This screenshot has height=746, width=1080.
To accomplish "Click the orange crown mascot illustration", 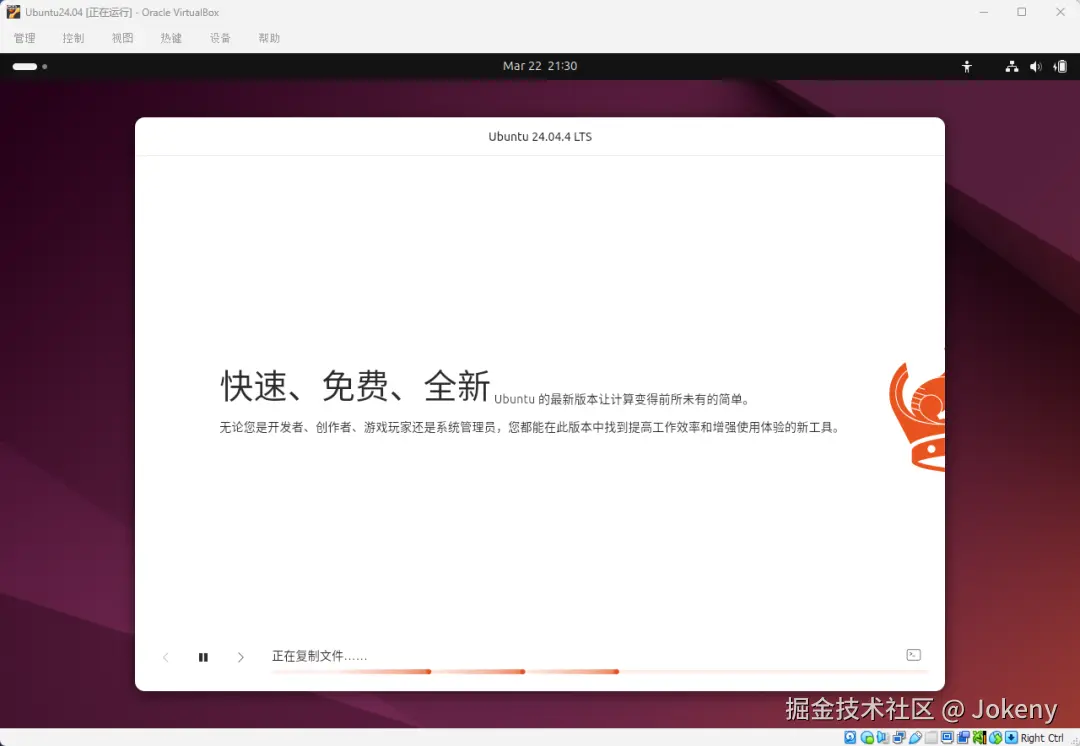I will pos(917,417).
